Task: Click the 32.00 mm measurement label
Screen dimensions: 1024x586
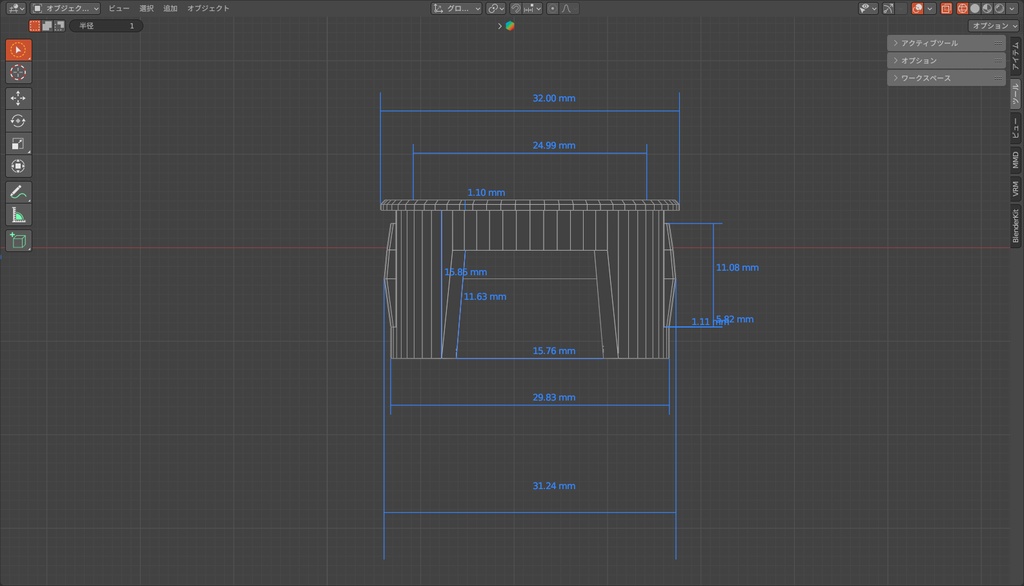Action: (554, 99)
